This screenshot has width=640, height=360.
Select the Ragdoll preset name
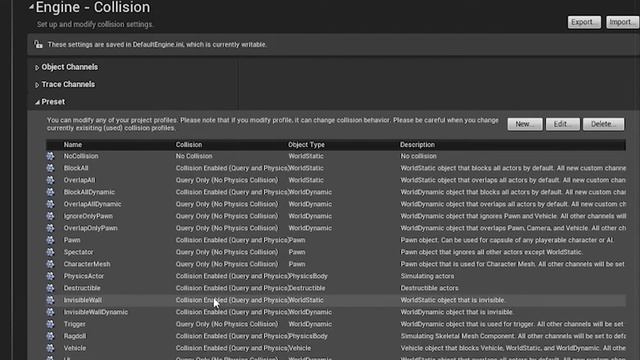[x=75, y=336]
